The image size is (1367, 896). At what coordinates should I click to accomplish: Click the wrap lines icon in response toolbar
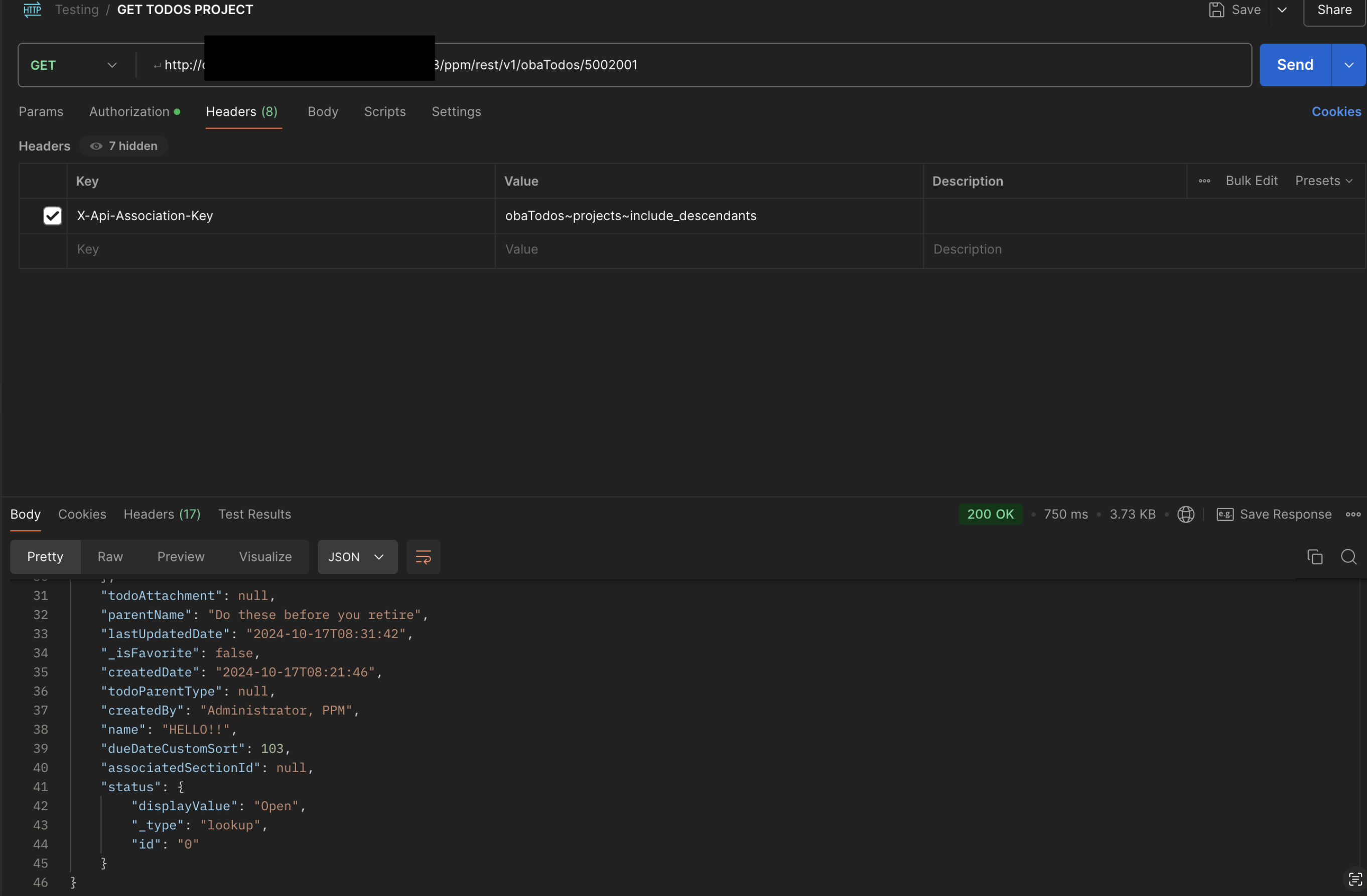coord(423,556)
